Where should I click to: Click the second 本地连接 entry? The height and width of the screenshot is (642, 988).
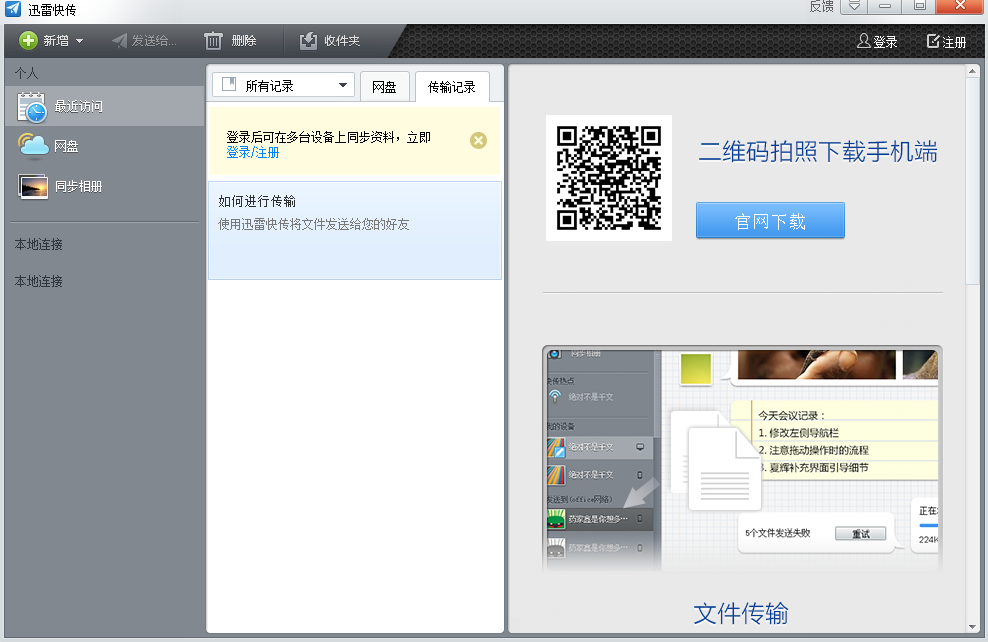[x=38, y=282]
